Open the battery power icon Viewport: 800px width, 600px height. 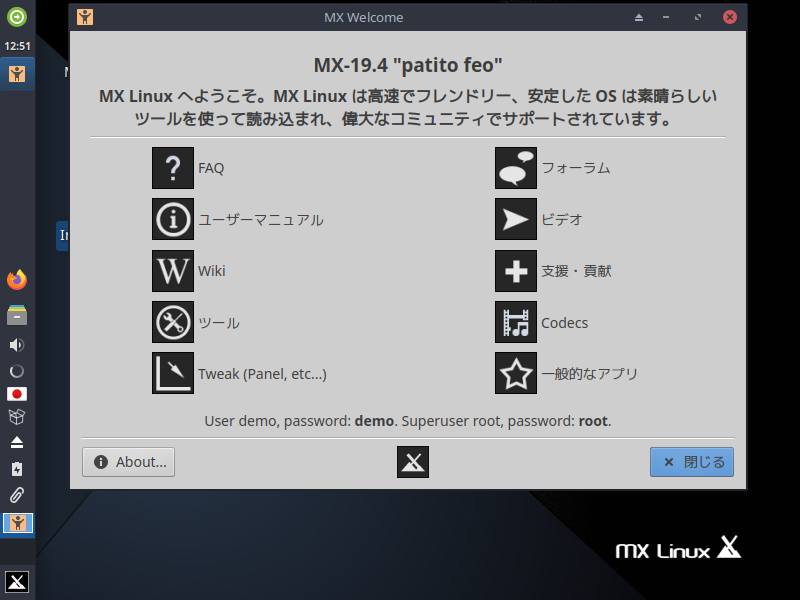coord(17,469)
